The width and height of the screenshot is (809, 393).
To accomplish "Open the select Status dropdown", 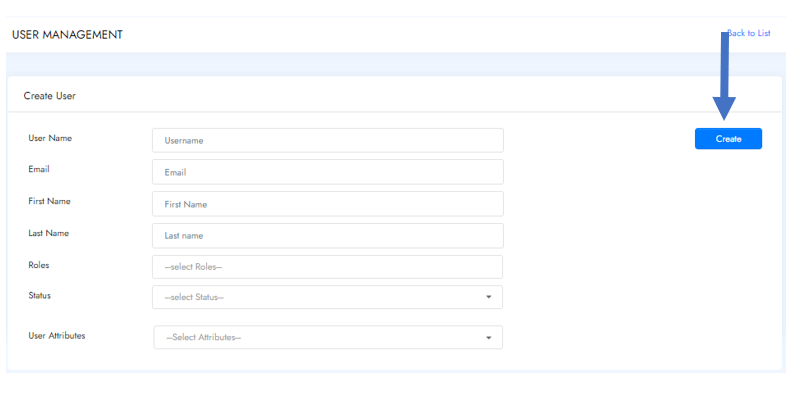I will pos(328,297).
